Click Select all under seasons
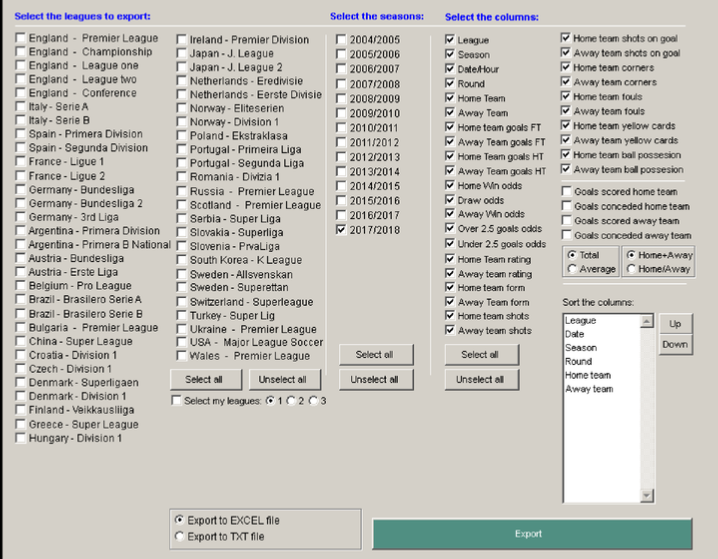This screenshot has width=718, height=559. tap(376, 355)
